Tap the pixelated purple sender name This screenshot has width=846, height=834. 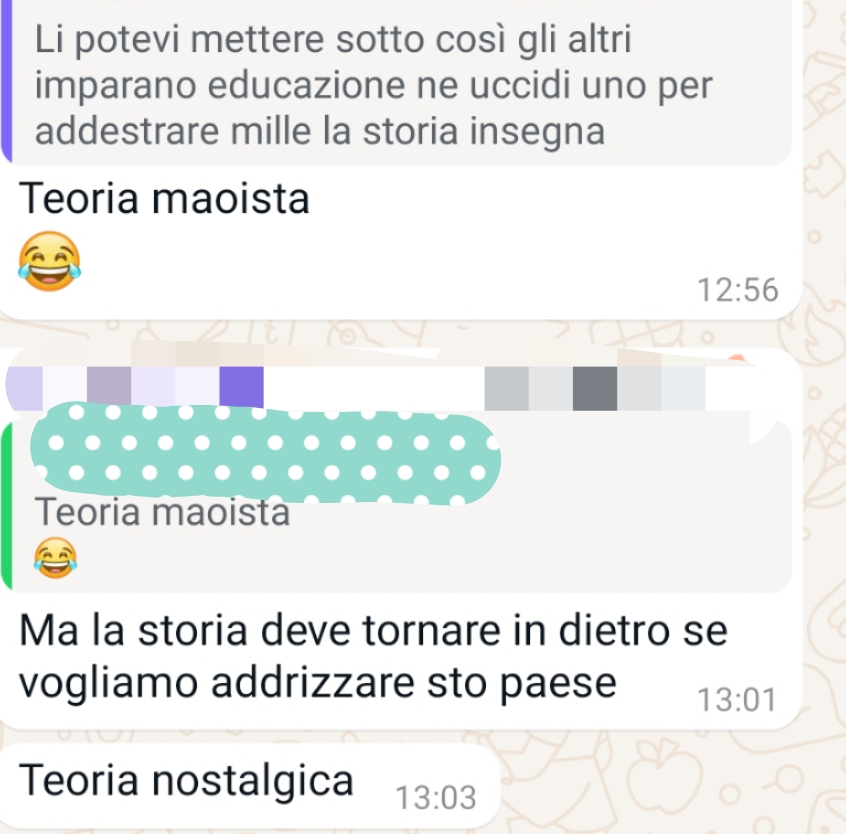click(x=134, y=388)
